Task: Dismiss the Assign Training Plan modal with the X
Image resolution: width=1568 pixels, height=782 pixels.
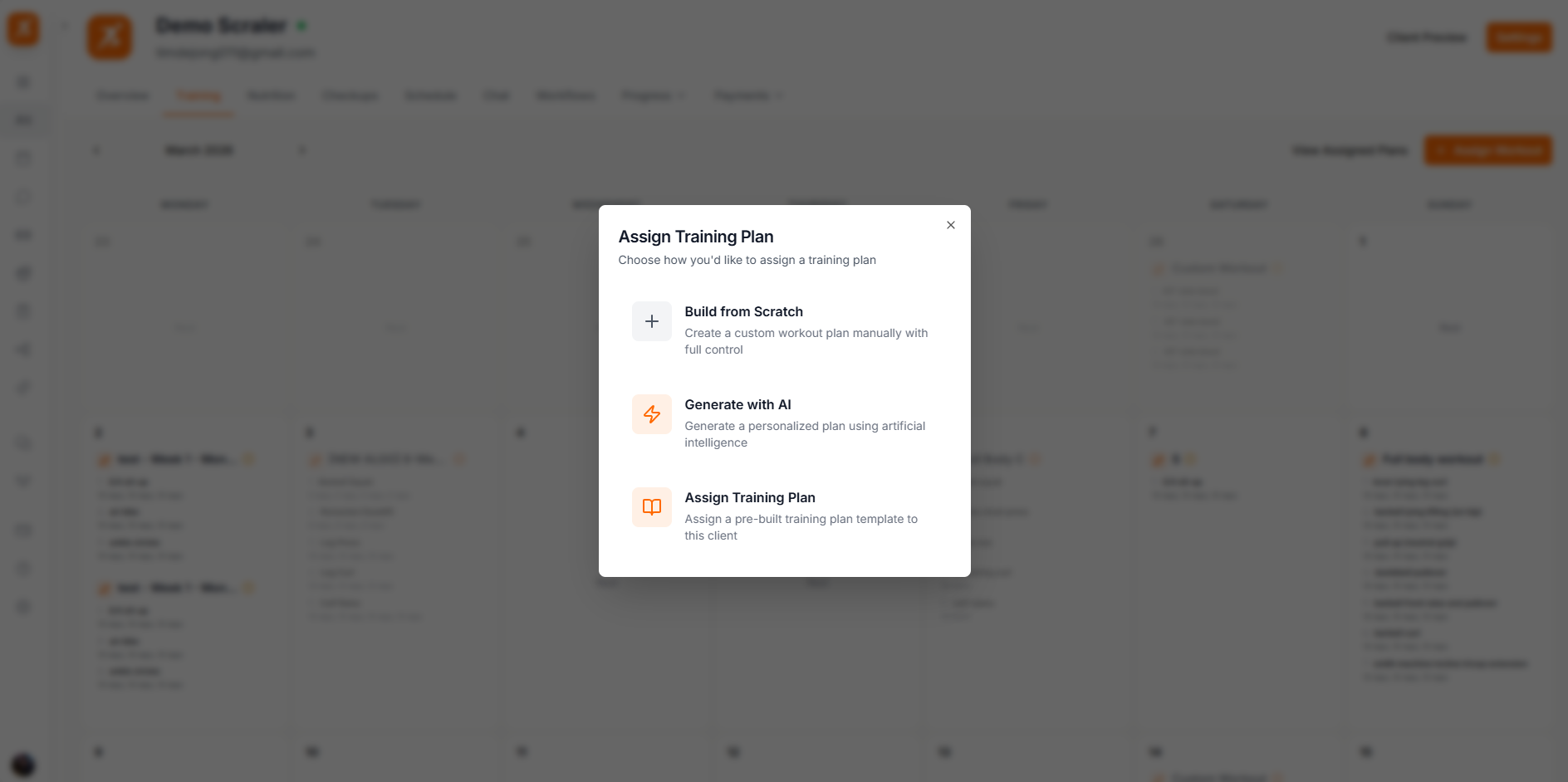Action: tap(950, 225)
